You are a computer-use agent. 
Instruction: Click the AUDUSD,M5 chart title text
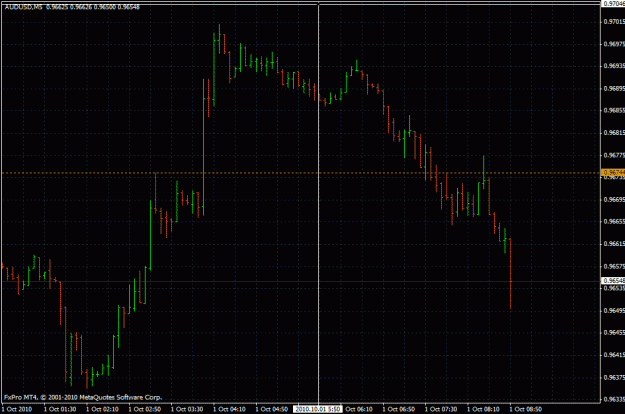[24, 7]
